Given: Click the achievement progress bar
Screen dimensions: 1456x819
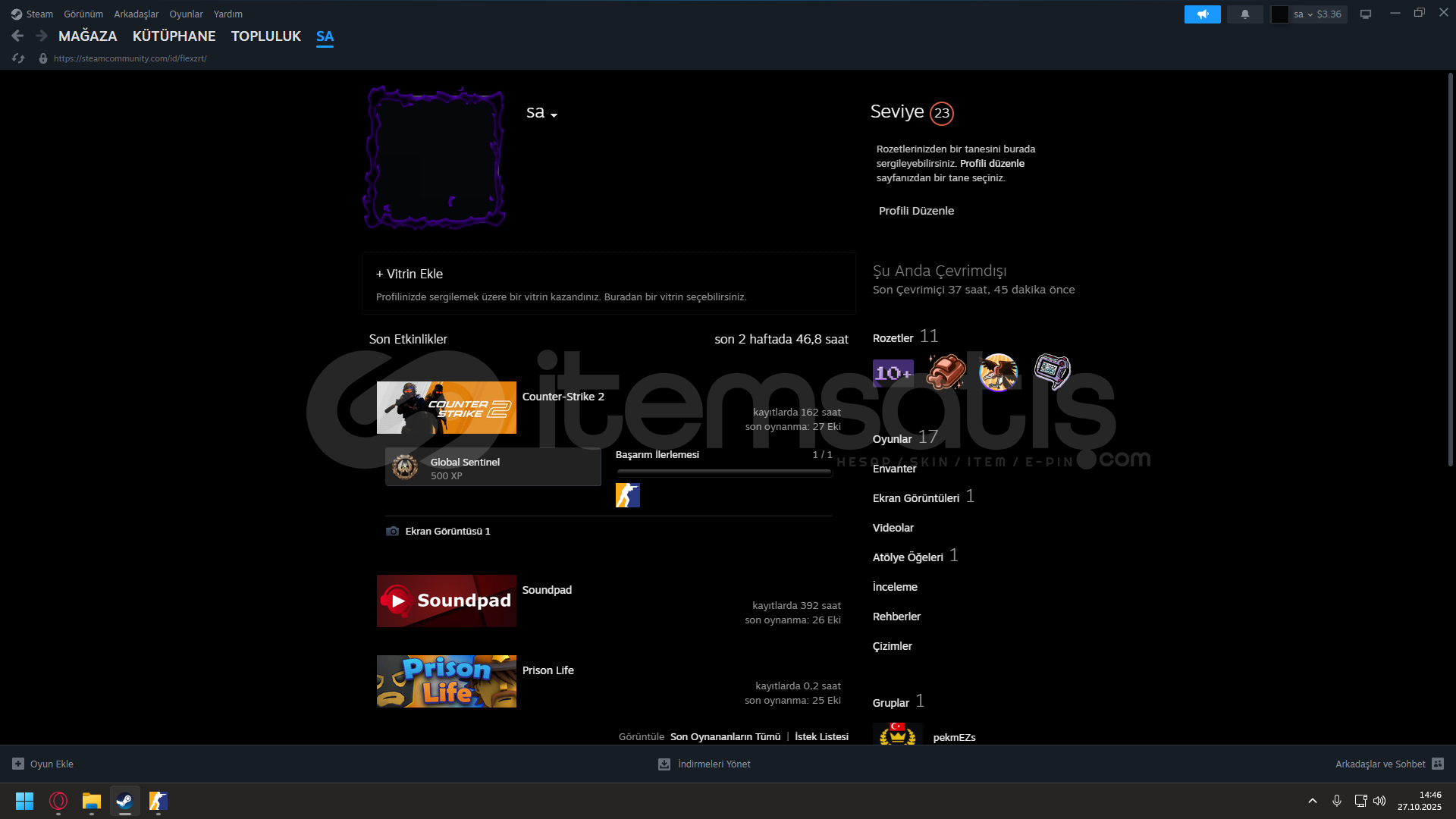Looking at the screenshot, I should (x=723, y=472).
